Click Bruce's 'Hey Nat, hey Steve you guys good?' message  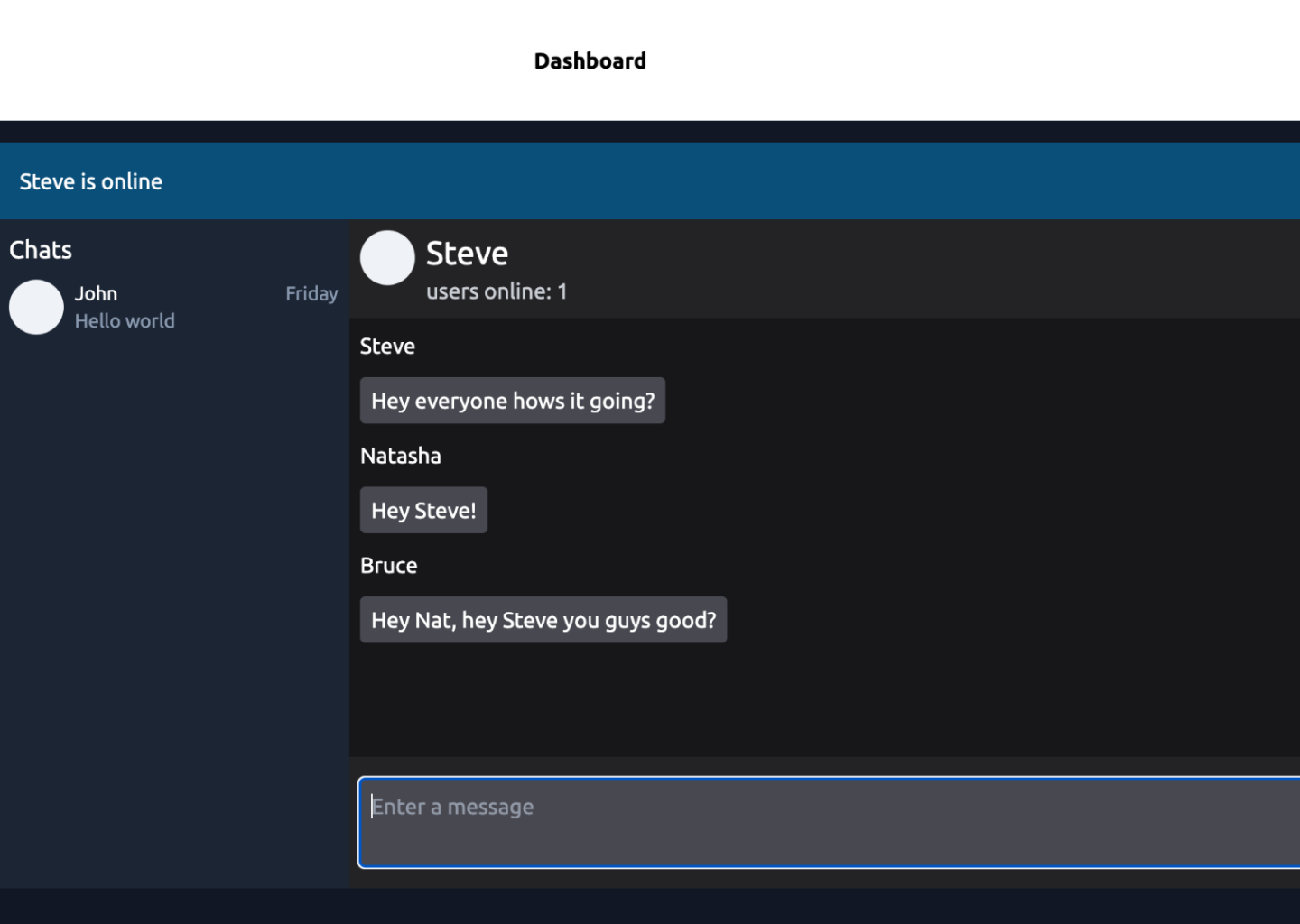click(543, 620)
